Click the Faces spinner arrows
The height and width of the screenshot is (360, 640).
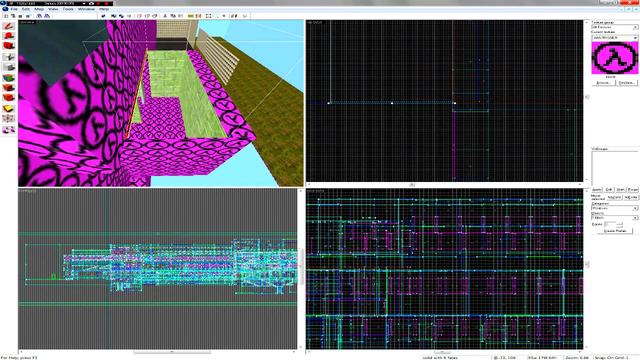[x=620, y=224]
